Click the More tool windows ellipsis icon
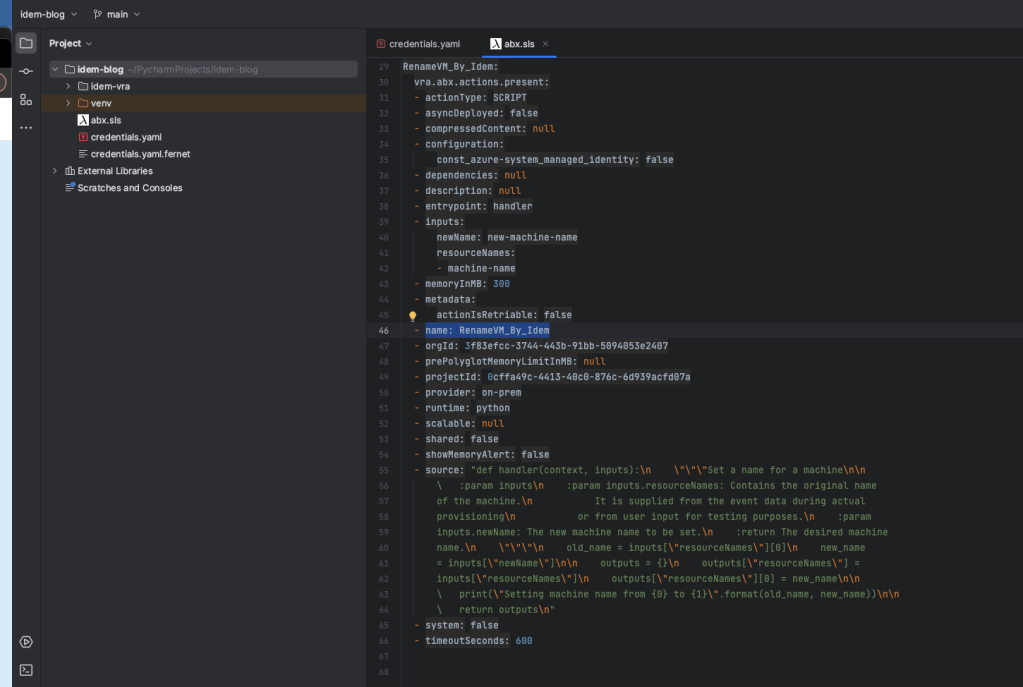The width and height of the screenshot is (1023, 687). (26, 127)
